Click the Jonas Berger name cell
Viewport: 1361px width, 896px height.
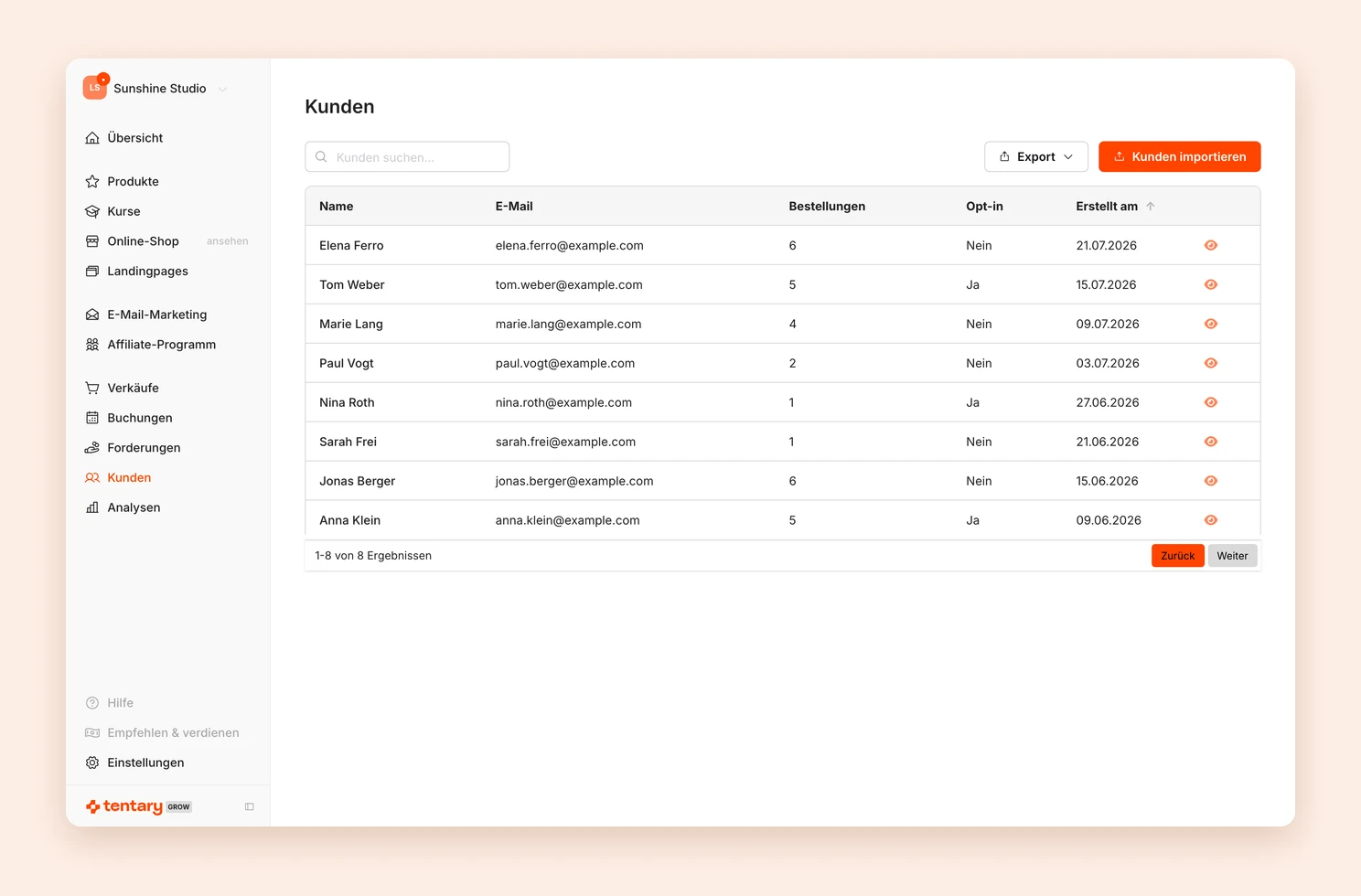click(x=358, y=481)
